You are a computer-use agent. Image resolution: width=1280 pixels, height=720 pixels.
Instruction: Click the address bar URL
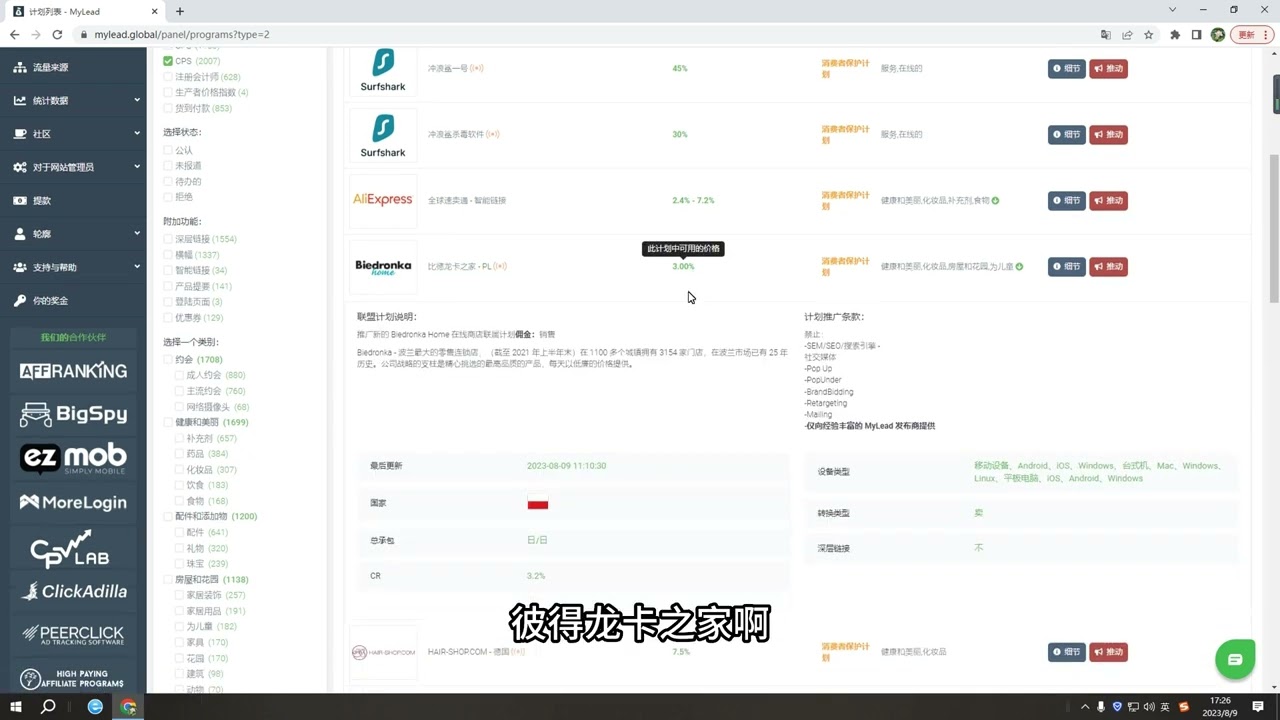click(182, 34)
